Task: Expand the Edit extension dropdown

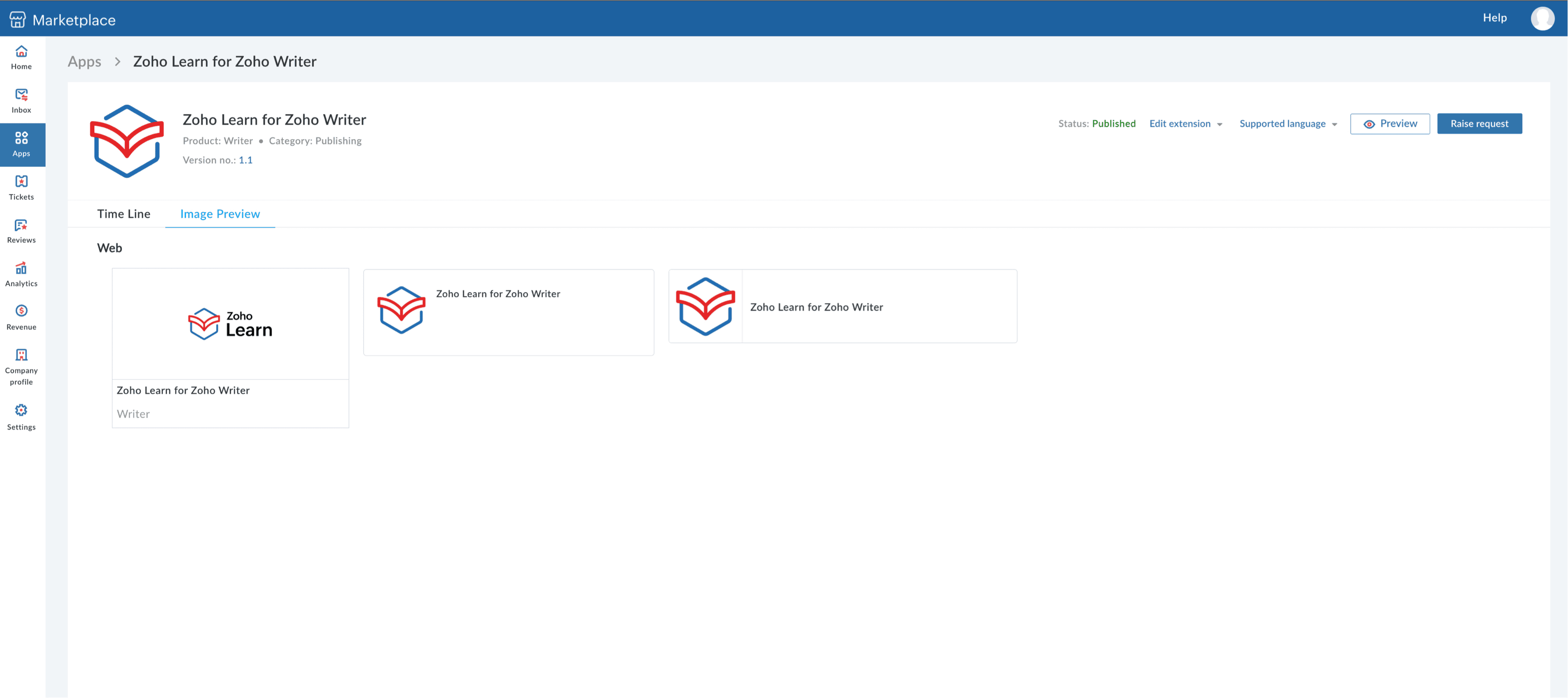Action: pyautogui.click(x=1185, y=124)
